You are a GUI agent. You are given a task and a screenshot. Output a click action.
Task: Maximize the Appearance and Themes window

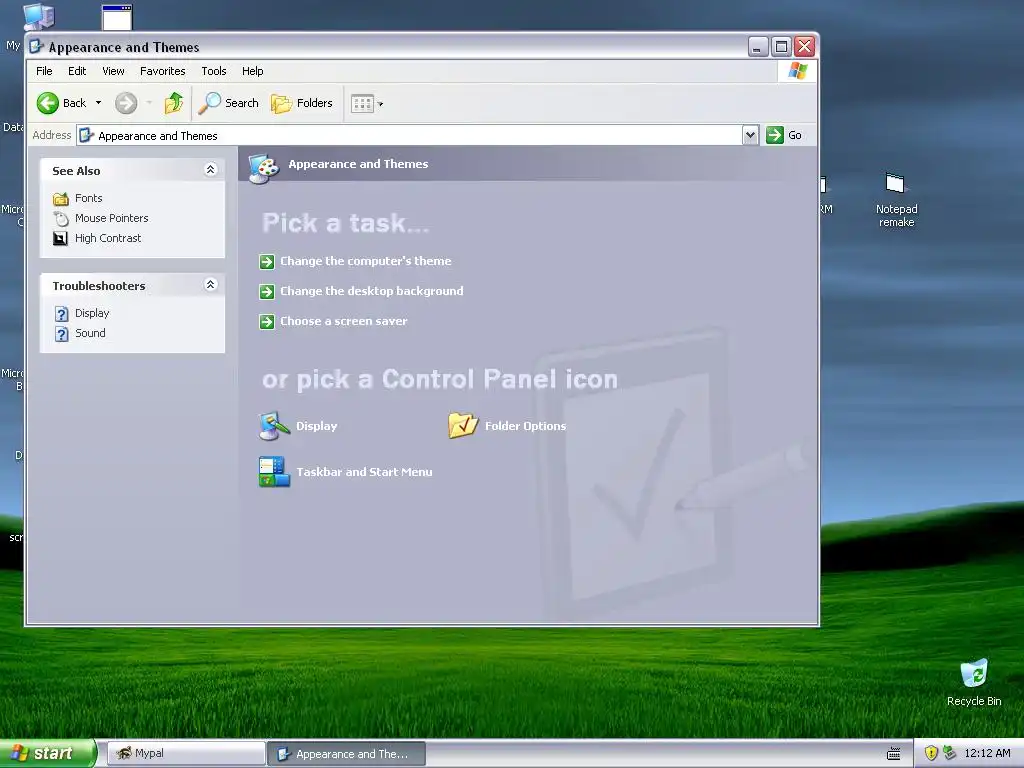click(781, 46)
